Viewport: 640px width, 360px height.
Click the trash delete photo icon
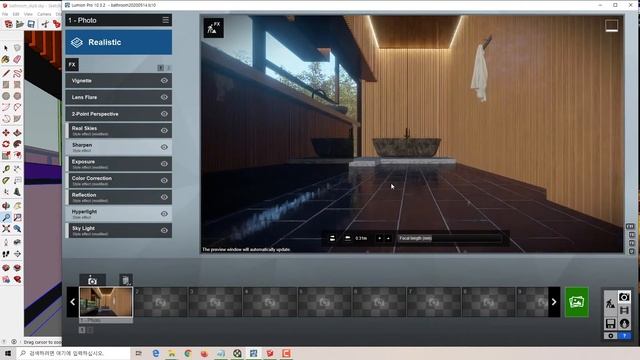tap(126, 280)
